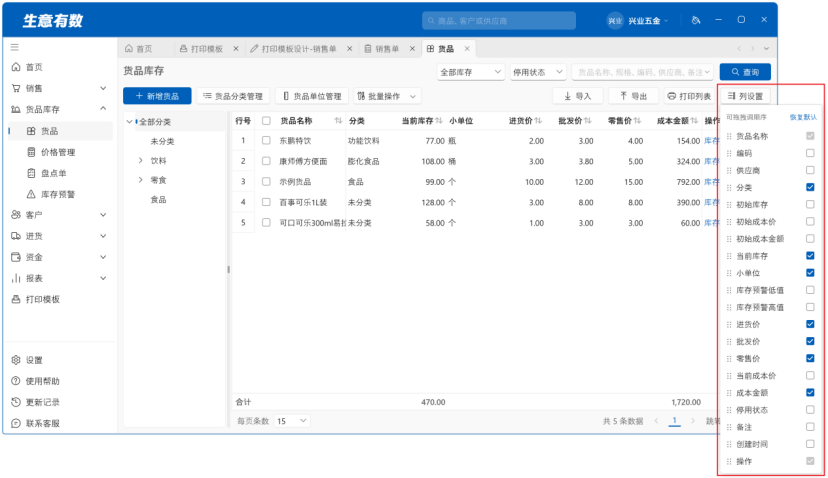The height and width of the screenshot is (478, 828).
Task: Sort by the 零售价 column sort icon
Action: (638, 121)
